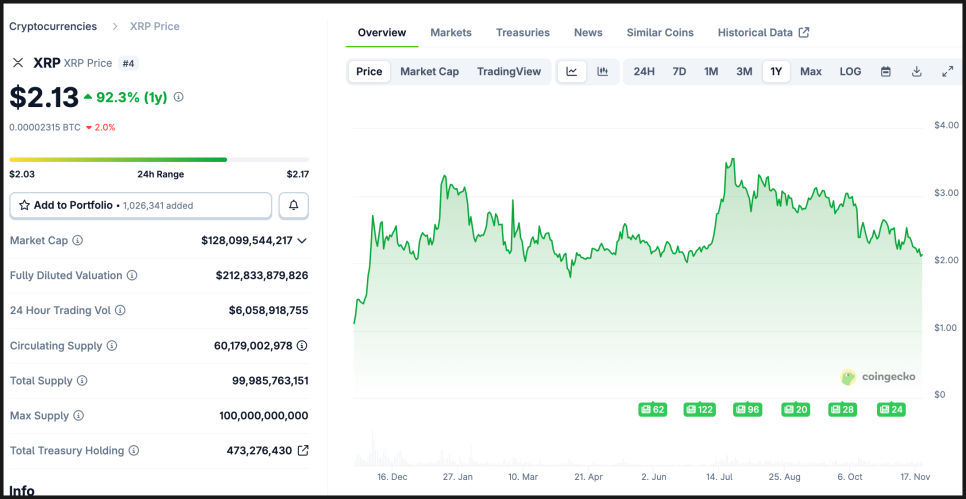Click Add to Portfolio button
The image size is (966, 499).
point(141,205)
